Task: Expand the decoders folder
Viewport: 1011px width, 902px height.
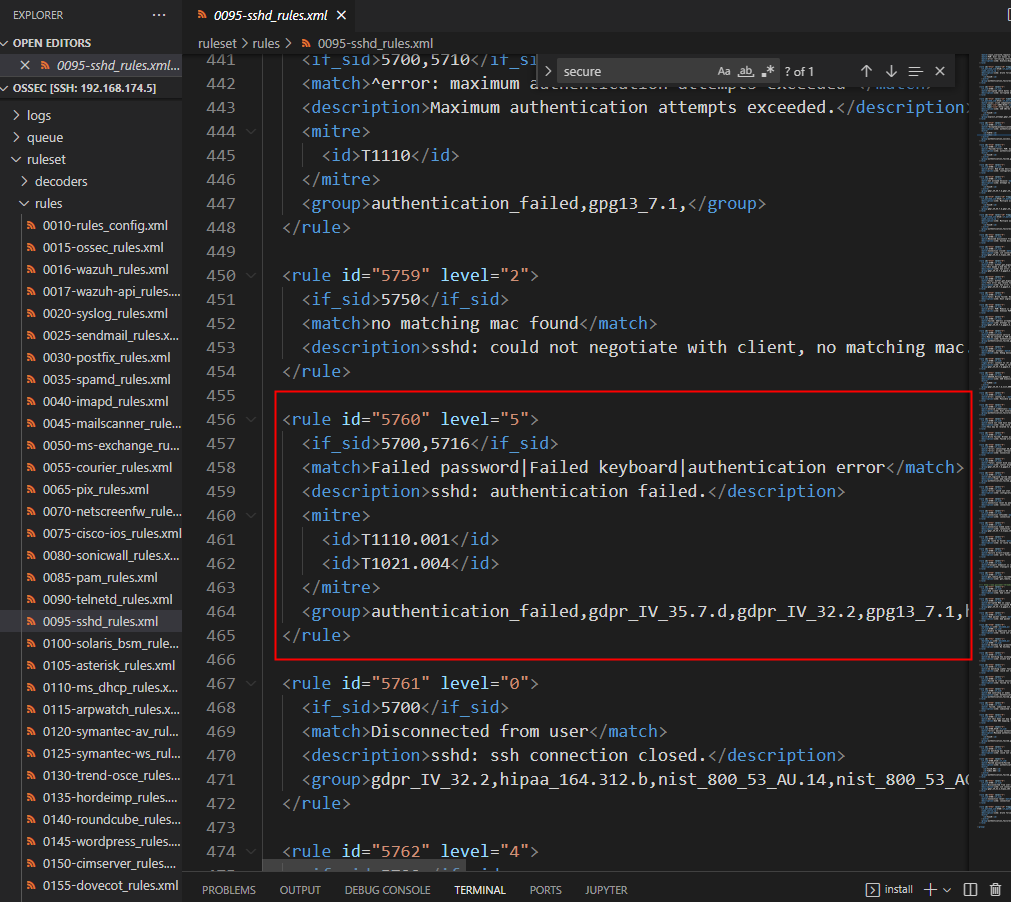Action: 91,181
